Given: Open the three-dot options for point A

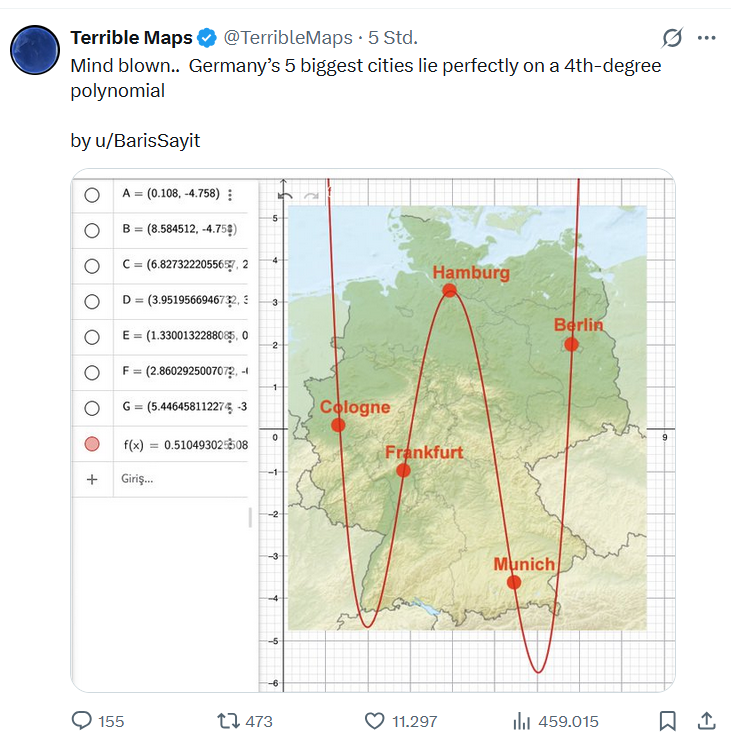Looking at the screenshot, I should (x=231, y=195).
